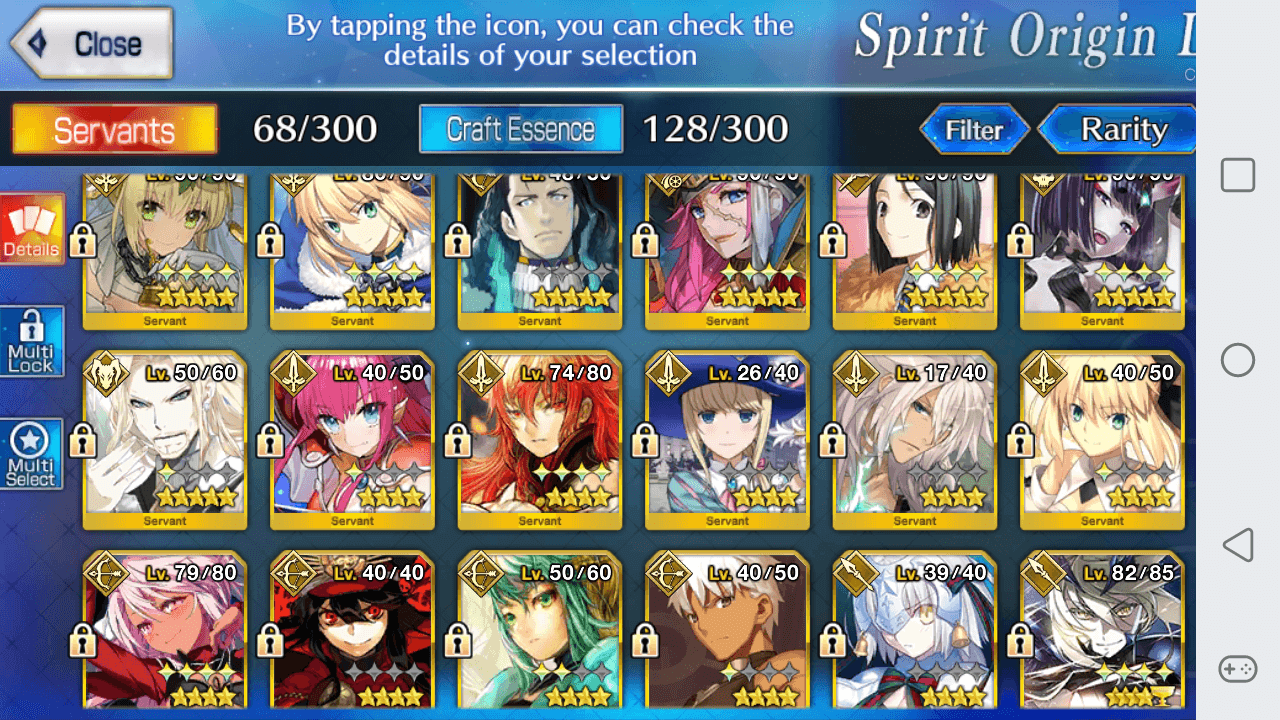Pick the Lv. 17/40 white-haired servant card

pos(915,440)
